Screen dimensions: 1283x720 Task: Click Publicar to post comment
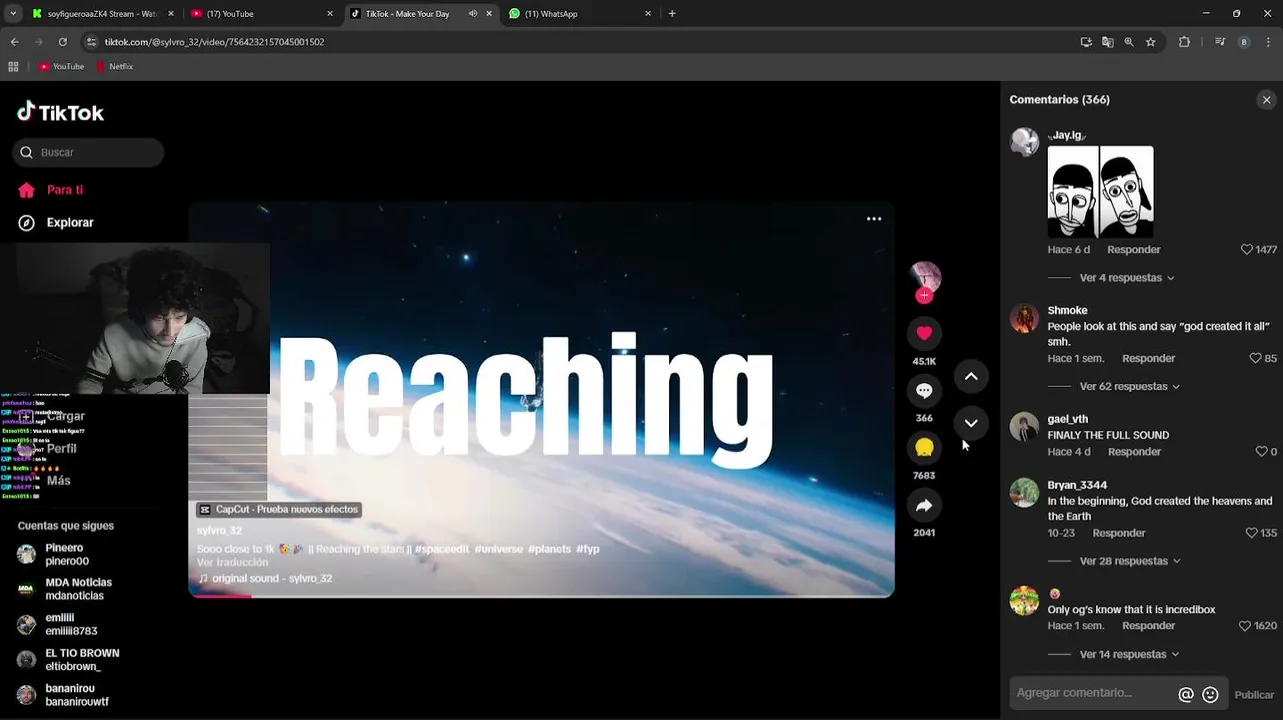[x=1254, y=695]
